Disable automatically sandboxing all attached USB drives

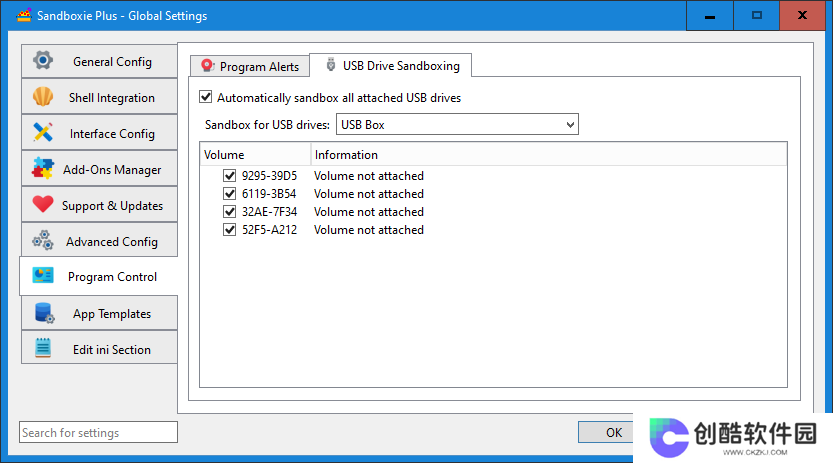click(x=206, y=97)
